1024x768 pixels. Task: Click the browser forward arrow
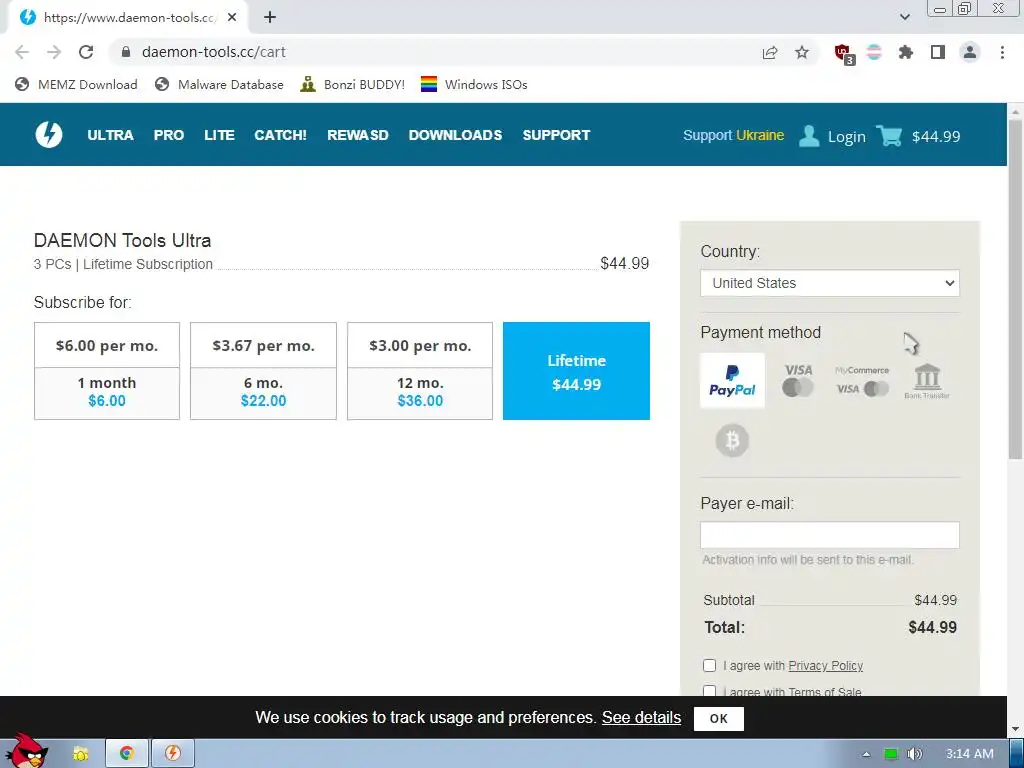54,52
